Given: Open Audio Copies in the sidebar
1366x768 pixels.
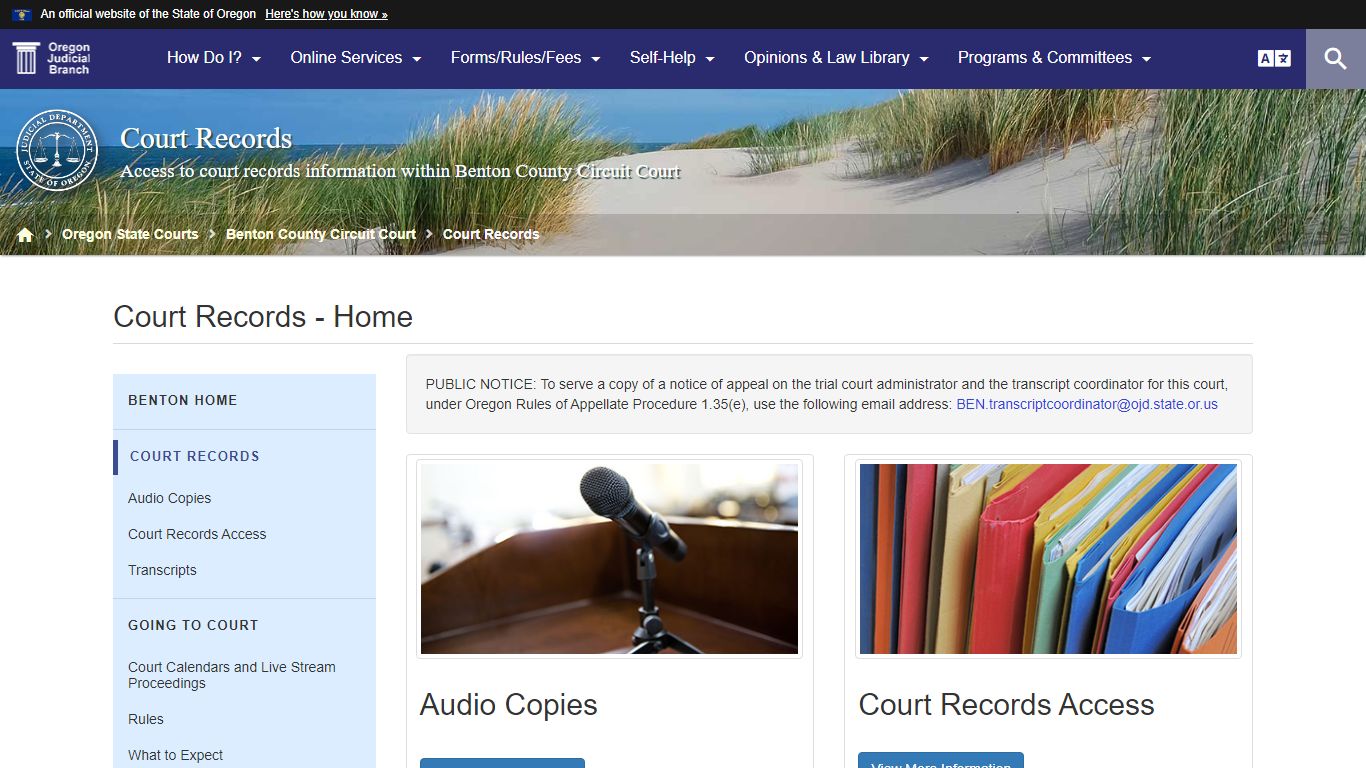Looking at the screenshot, I should [x=169, y=498].
